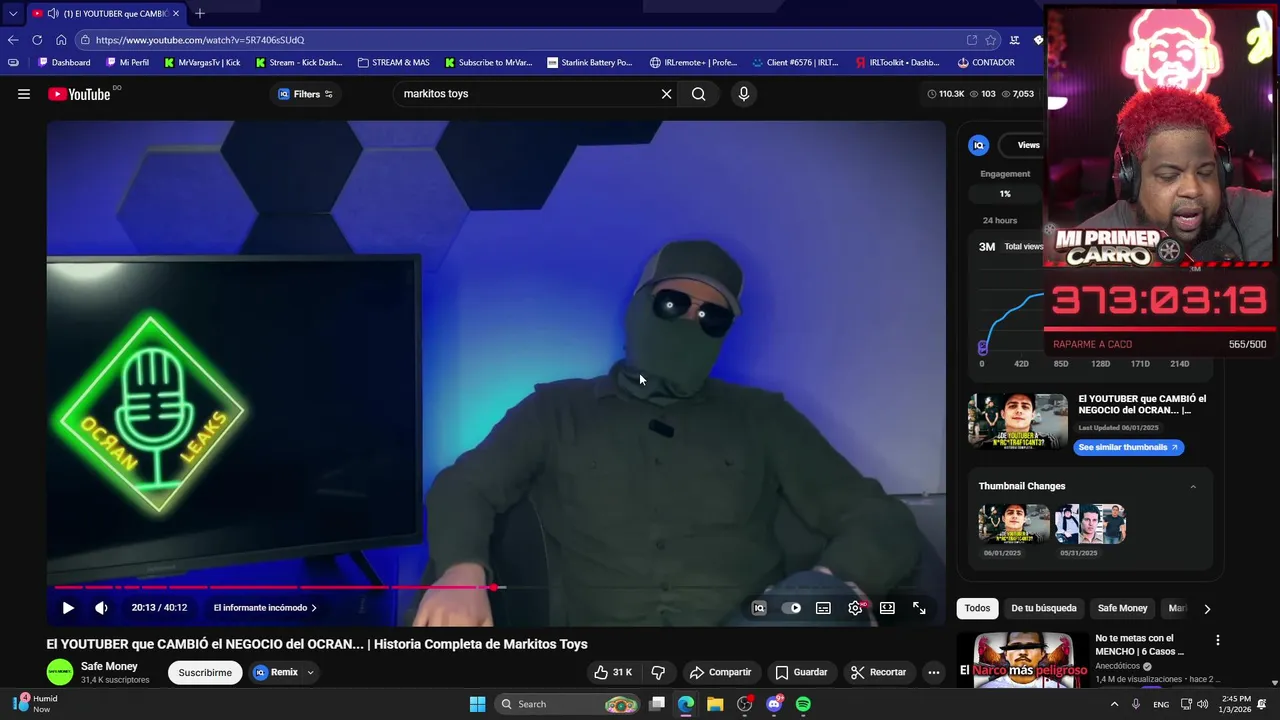Open the YouTube hamburger guide menu
The image size is (1280, 720).
24,94
